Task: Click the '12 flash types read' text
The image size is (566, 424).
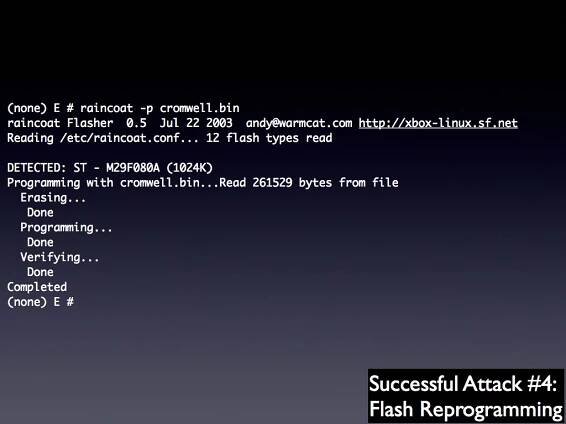Action: [x=269, y=138]
